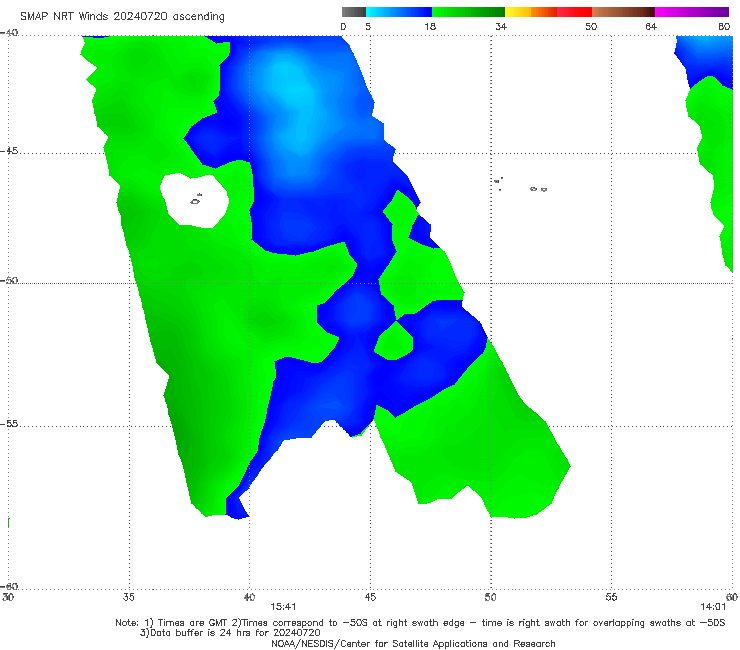
Task: Select the gray segment of the color bar
Action: coord(353,12)
